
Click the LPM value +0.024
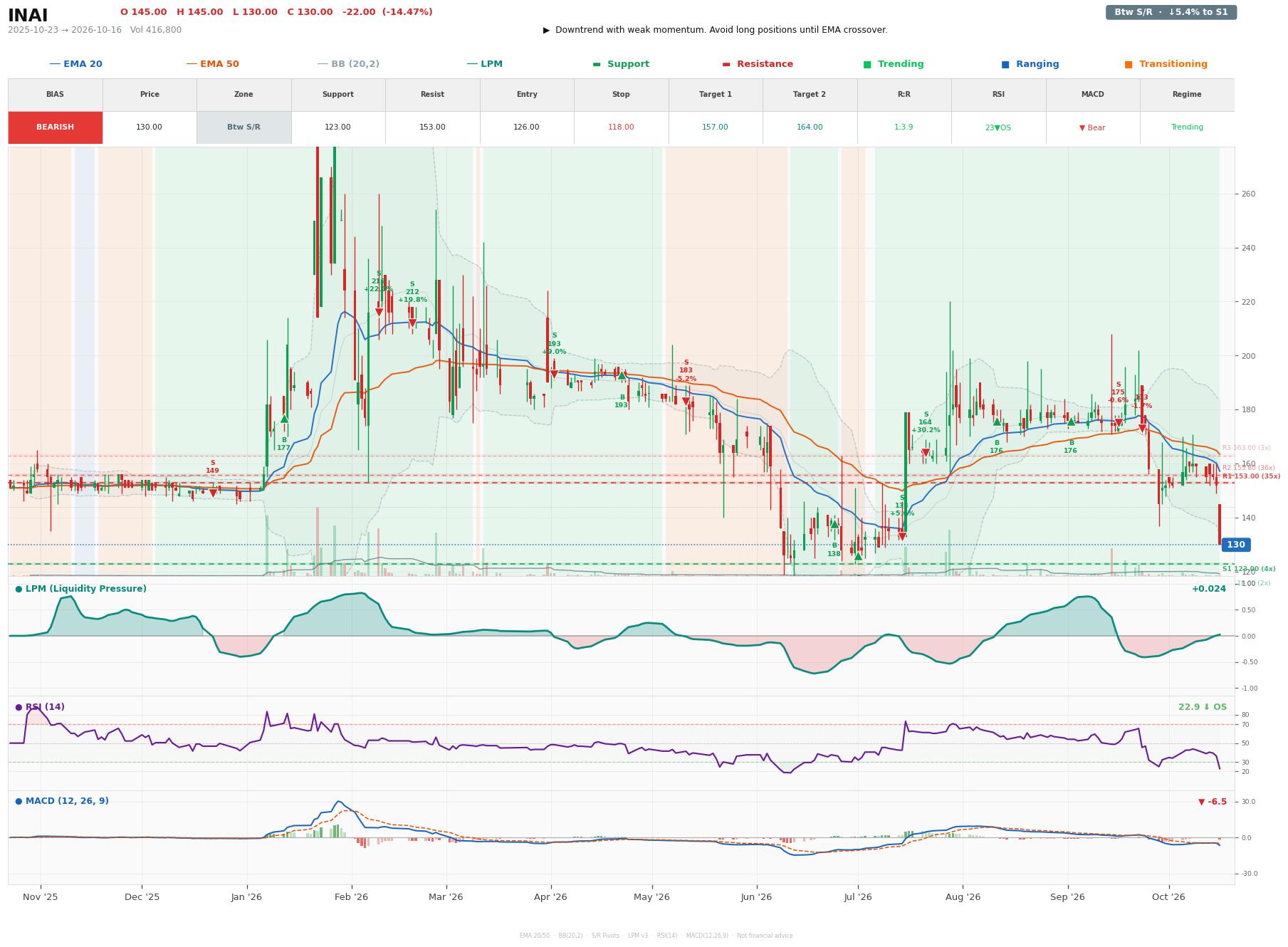tap(1209, 589)
